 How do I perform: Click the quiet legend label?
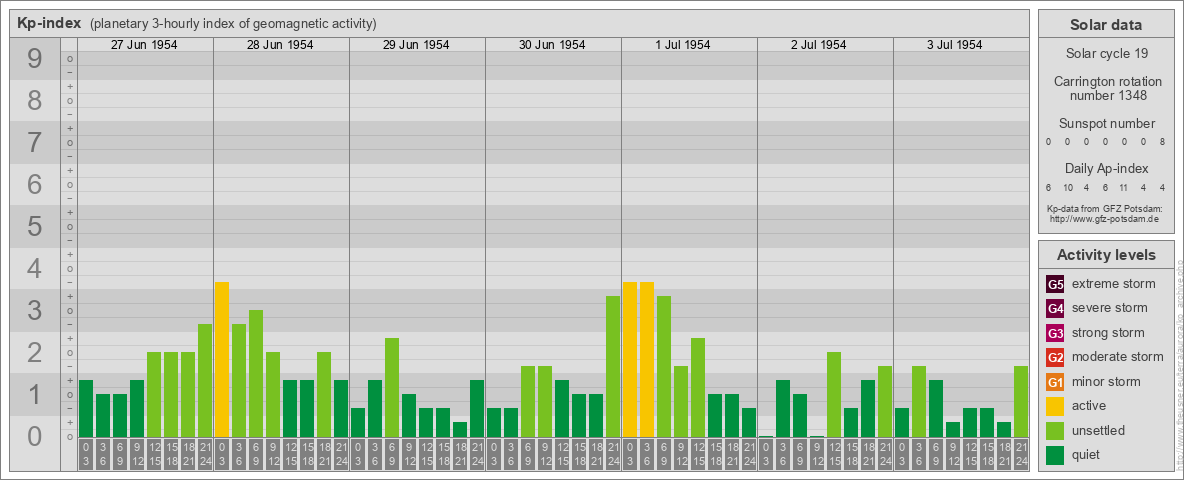pos(1088,454)
